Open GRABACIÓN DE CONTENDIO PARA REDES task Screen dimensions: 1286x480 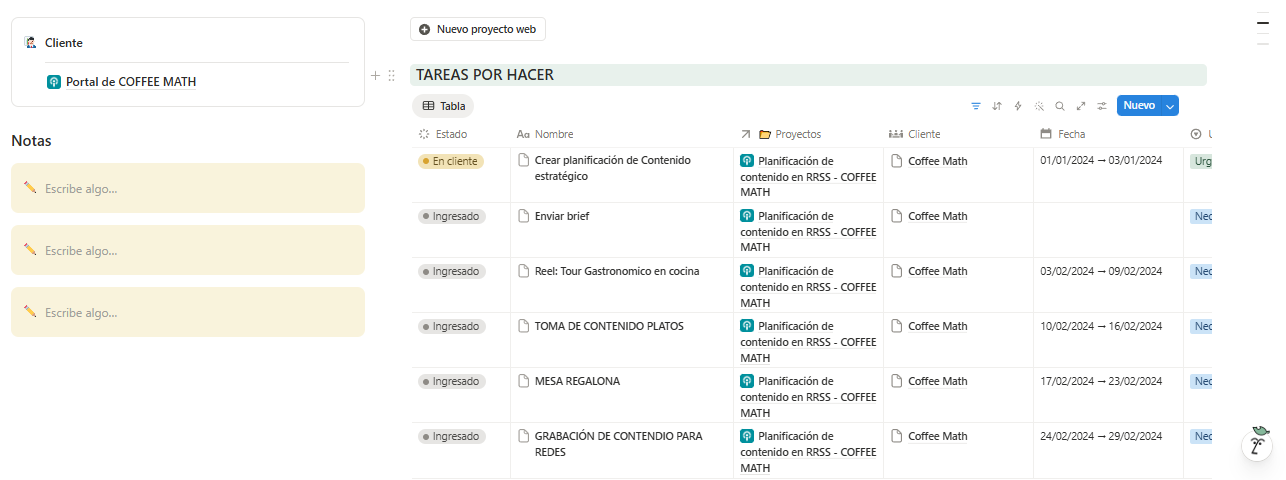619,444
